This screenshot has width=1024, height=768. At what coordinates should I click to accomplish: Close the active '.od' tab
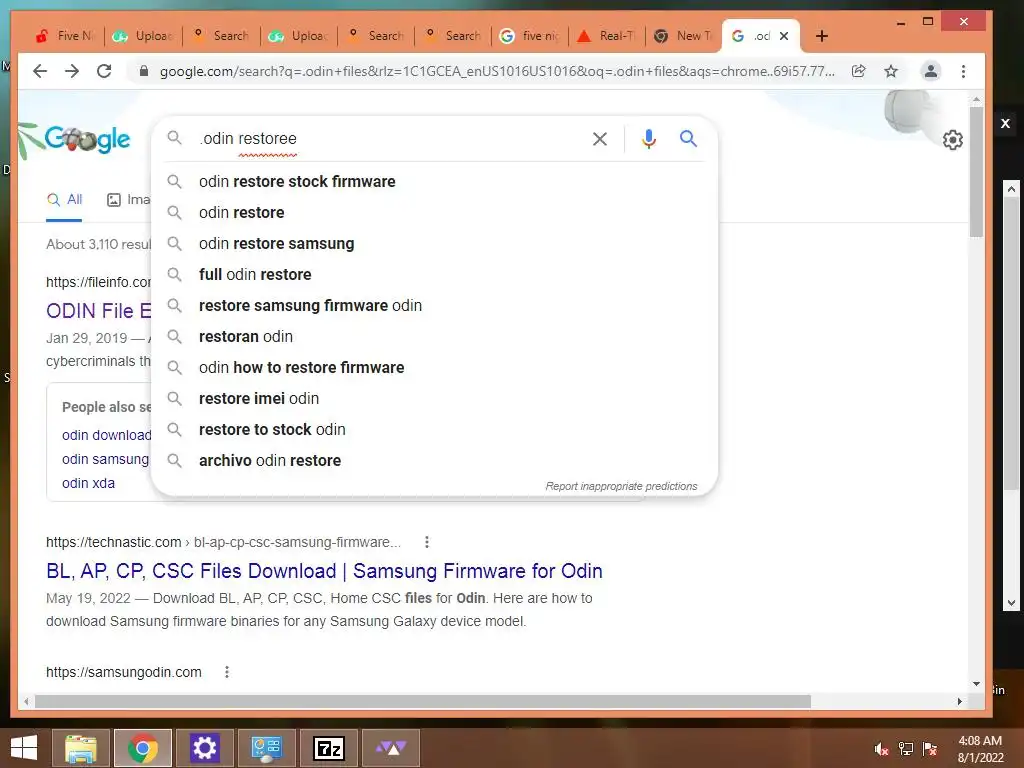pyautogui.click(x=784, y=36)
